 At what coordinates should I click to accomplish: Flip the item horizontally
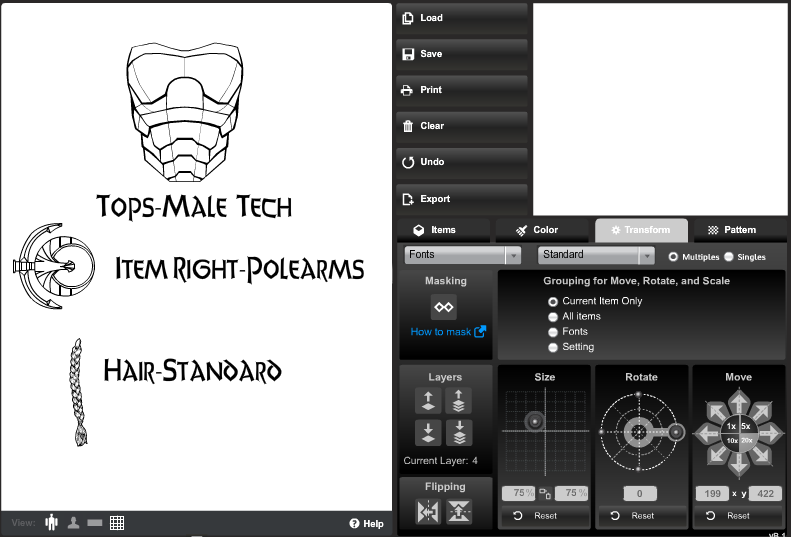click(429, 512)
